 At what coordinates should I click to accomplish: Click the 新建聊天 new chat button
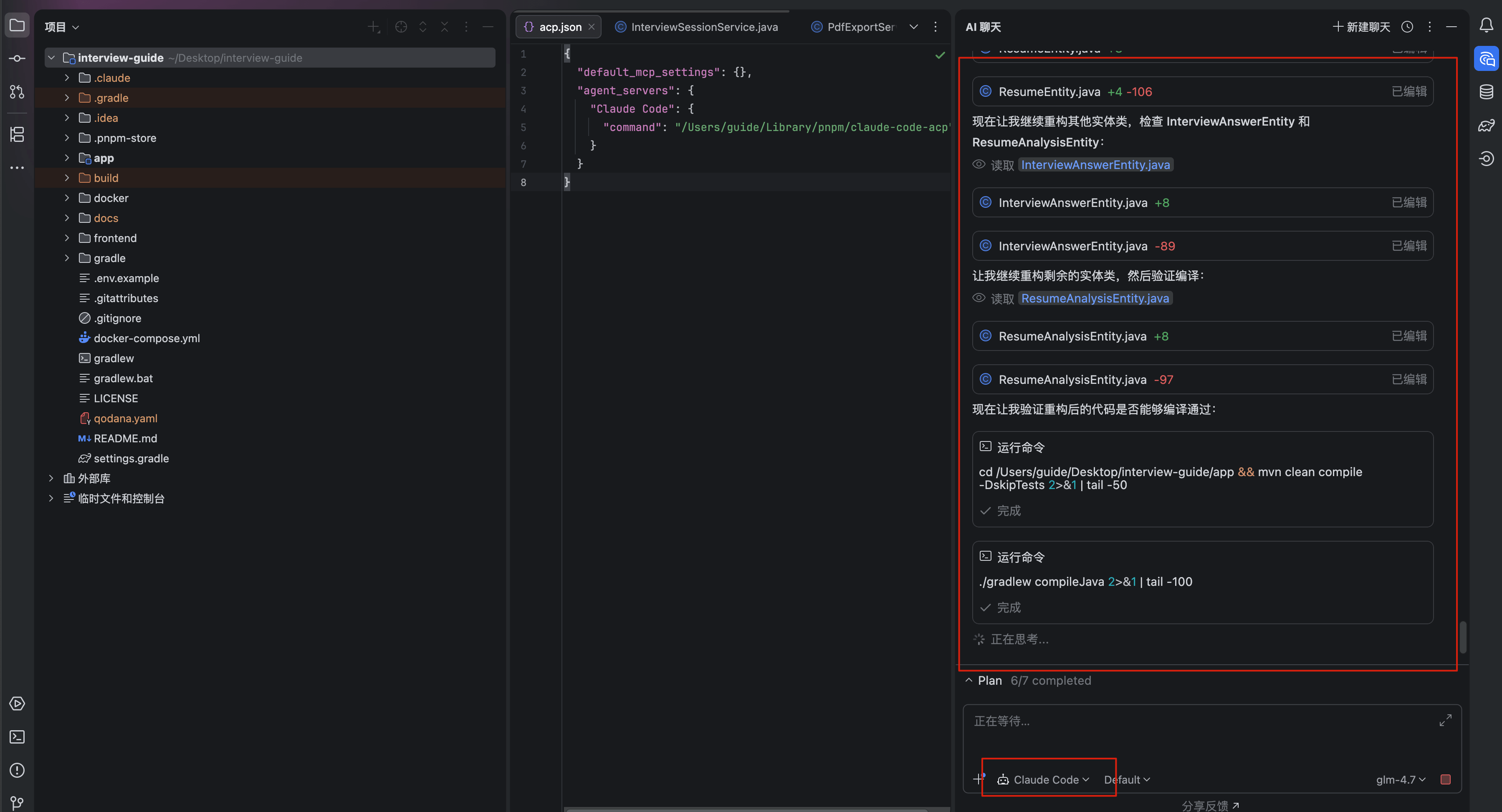tap(1361, 27)
